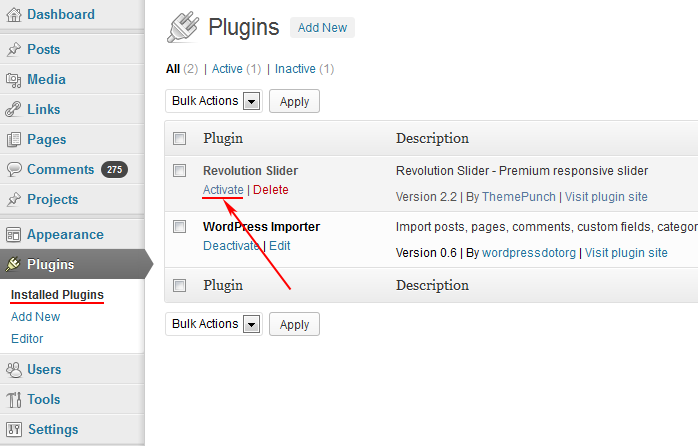Image resolution: width=698 pixels, height=446 pixels.
Task: Click the Pages icon in sidebar
Action: (x=14, y=140)
